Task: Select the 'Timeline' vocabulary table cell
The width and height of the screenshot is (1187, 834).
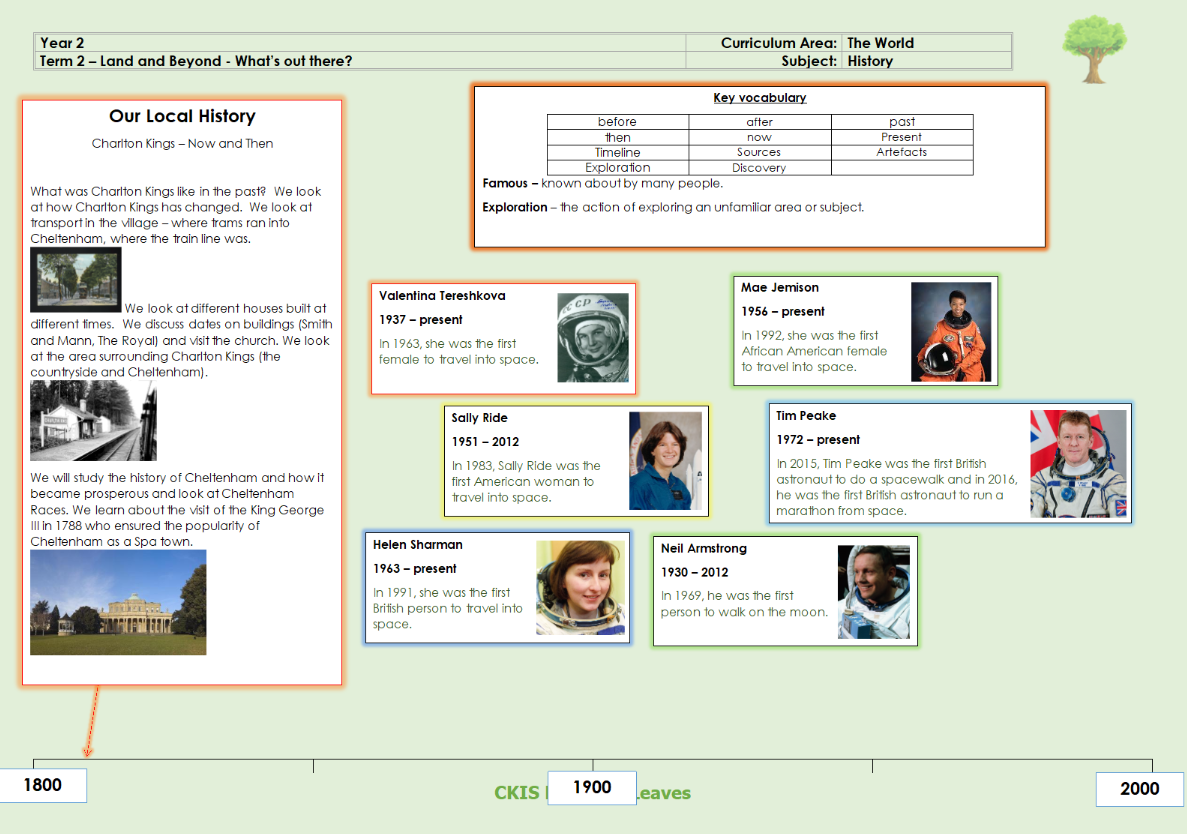Action: 617,152
